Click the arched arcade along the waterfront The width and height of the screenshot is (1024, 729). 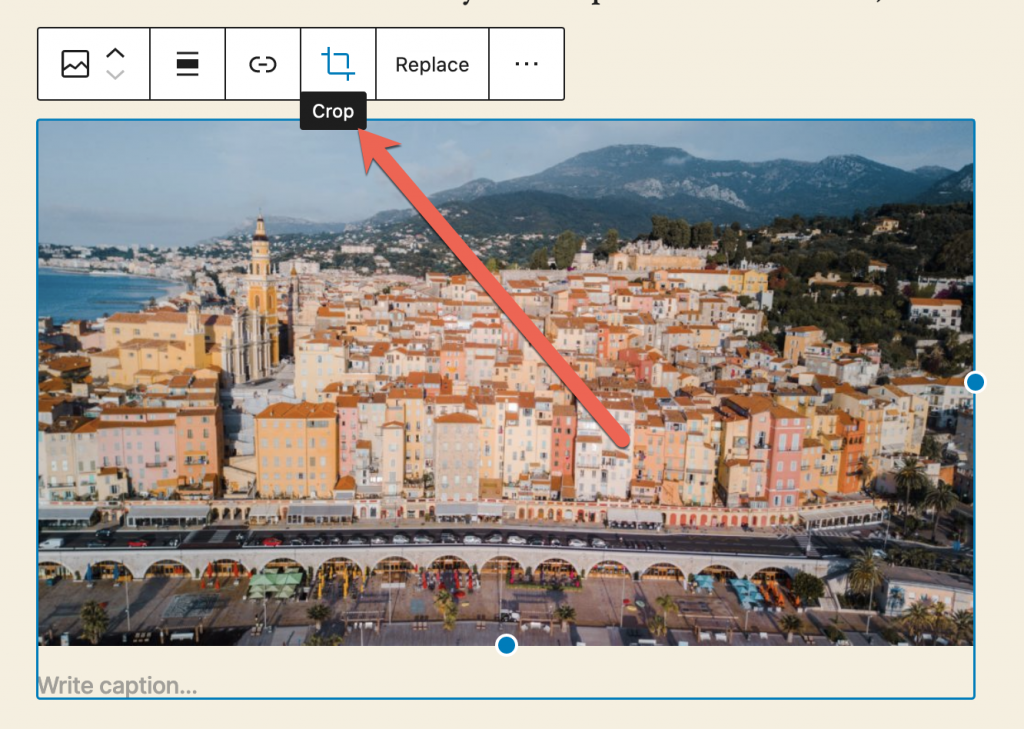click(400, 568)
